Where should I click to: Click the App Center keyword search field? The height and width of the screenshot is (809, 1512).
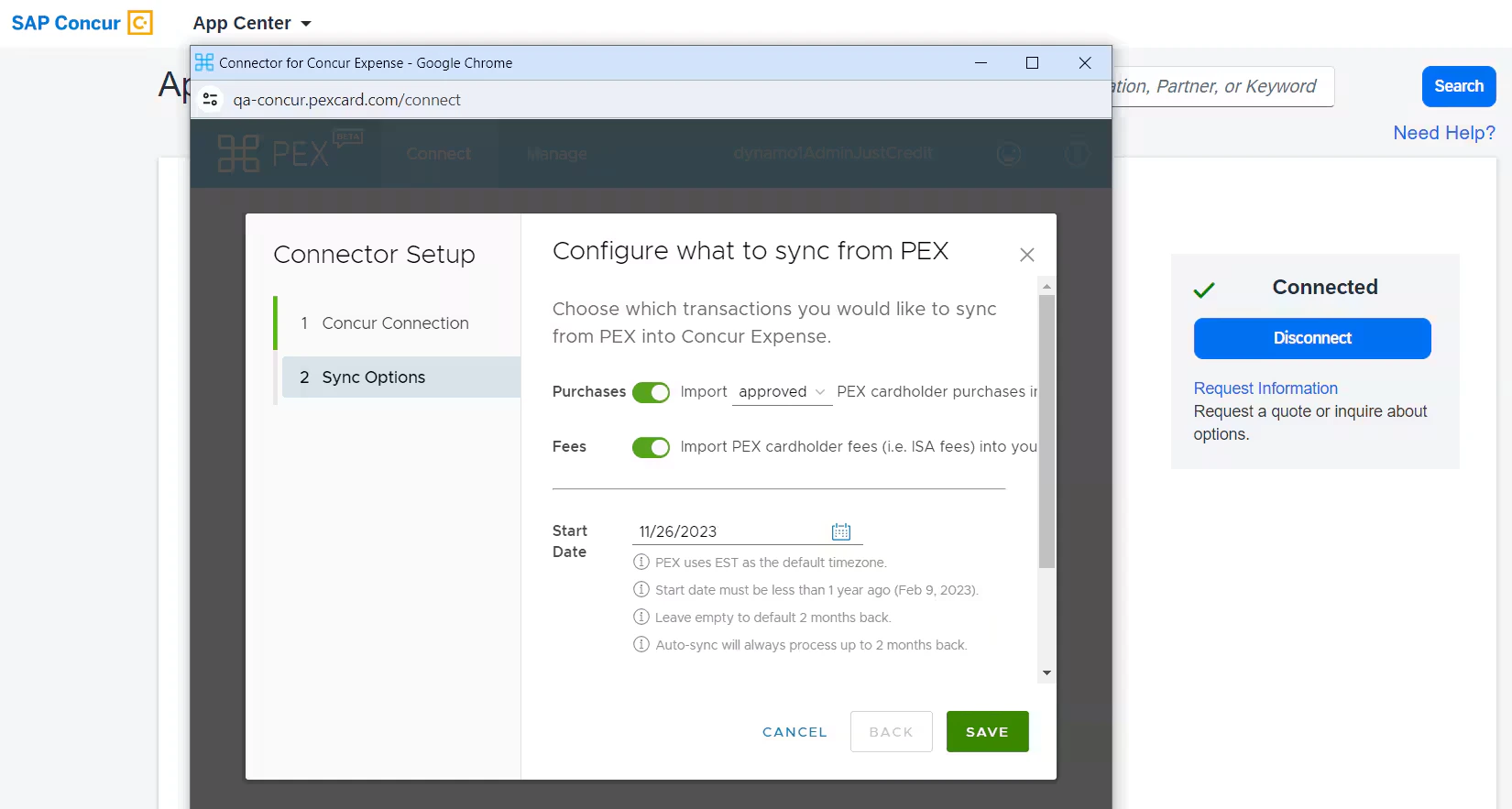click(x=1222, y=86)
